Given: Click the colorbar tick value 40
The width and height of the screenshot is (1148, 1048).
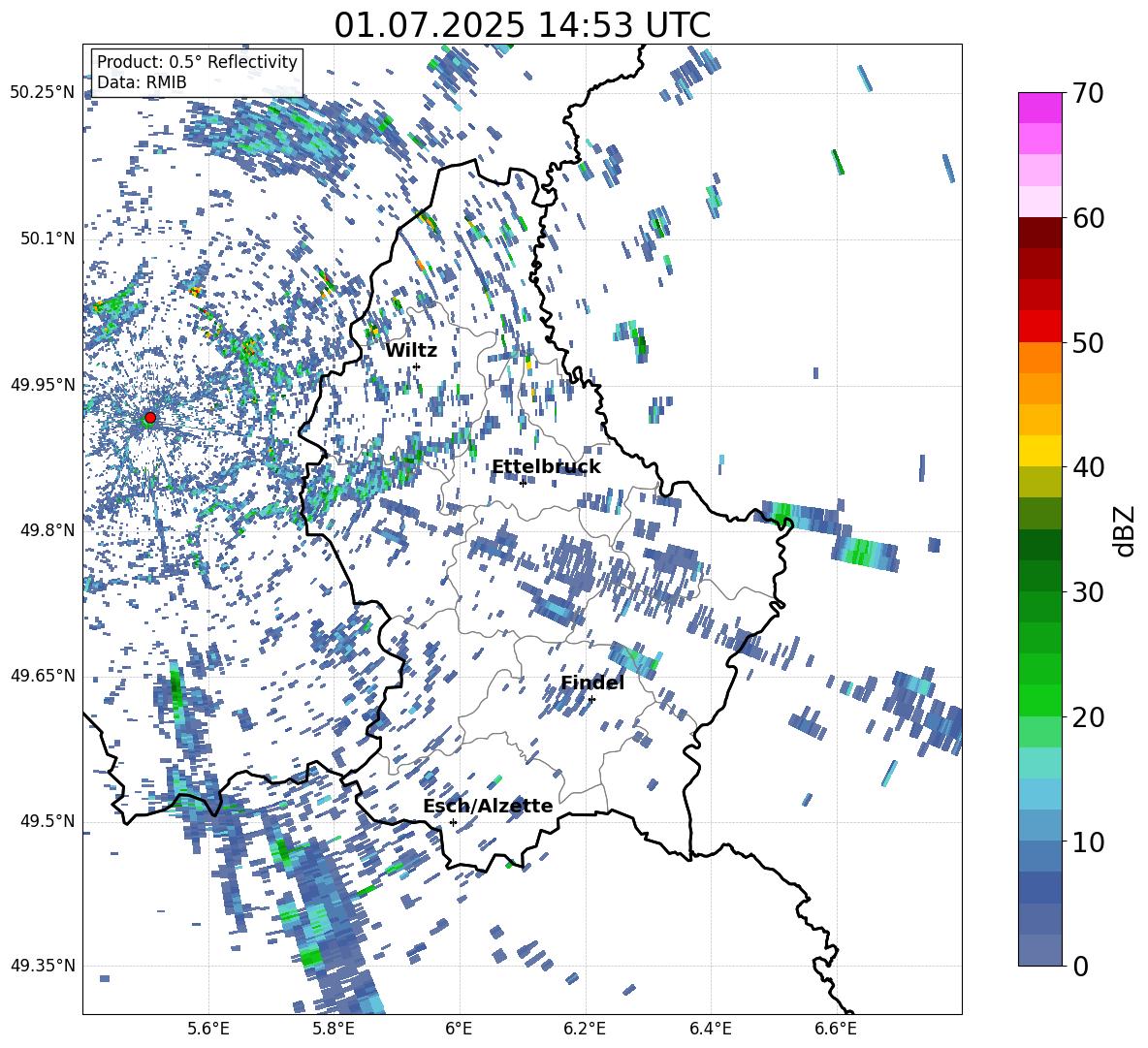Looking at the screenshot, I should (1089, 467).
